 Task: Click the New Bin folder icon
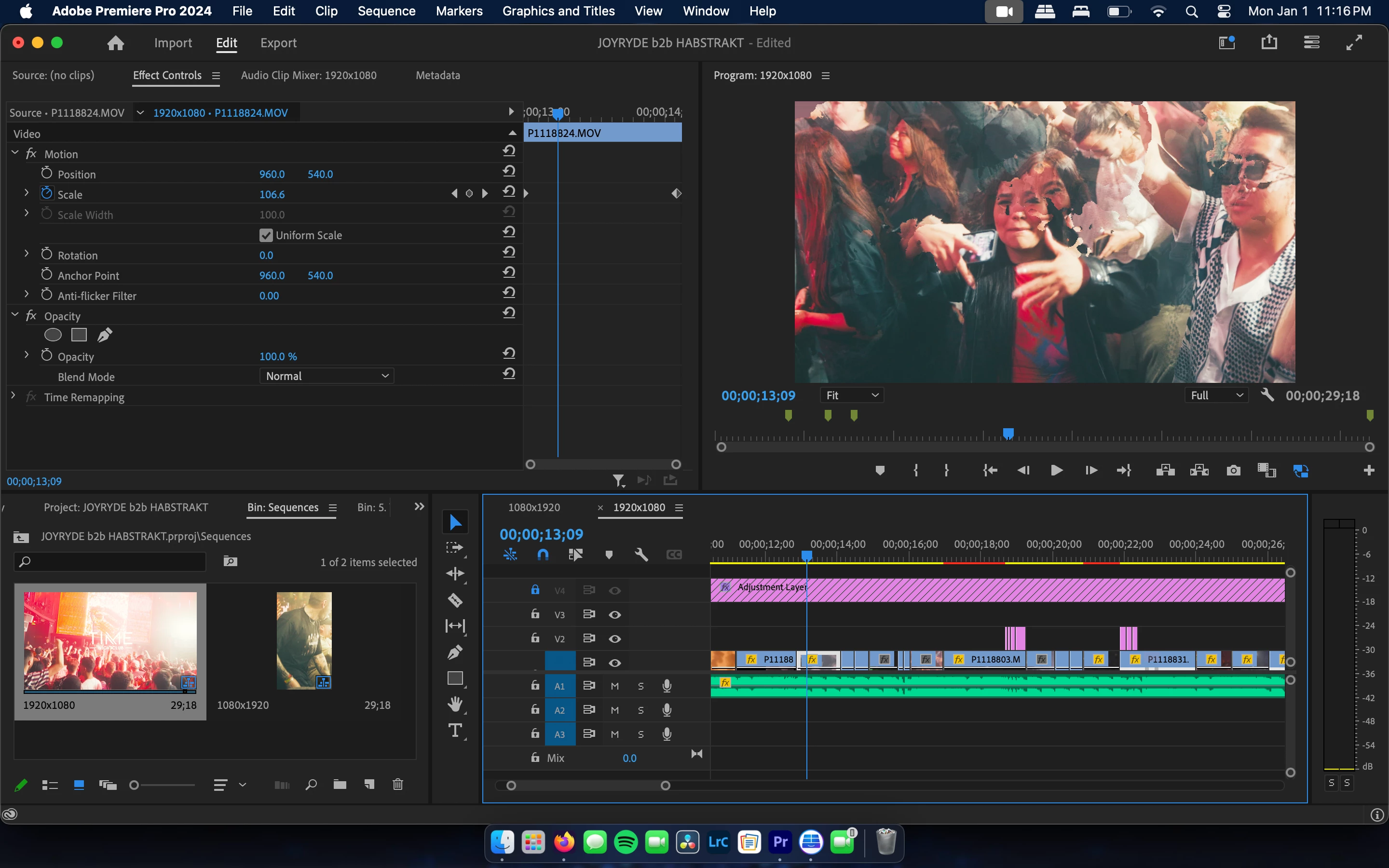pos(340,784)
